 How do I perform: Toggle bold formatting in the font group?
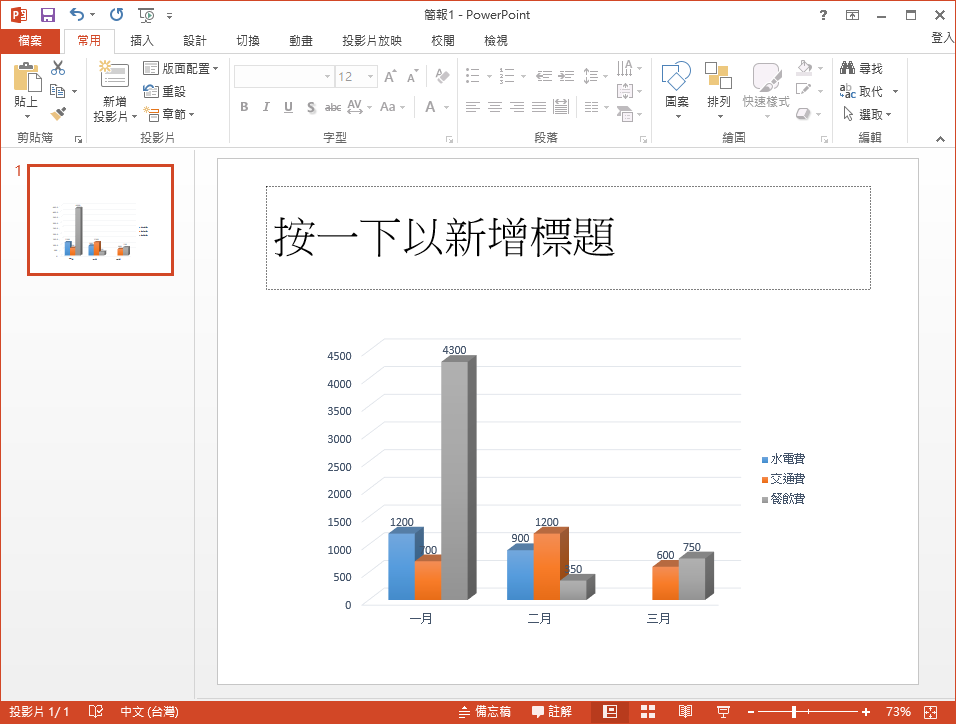(243, 107)
